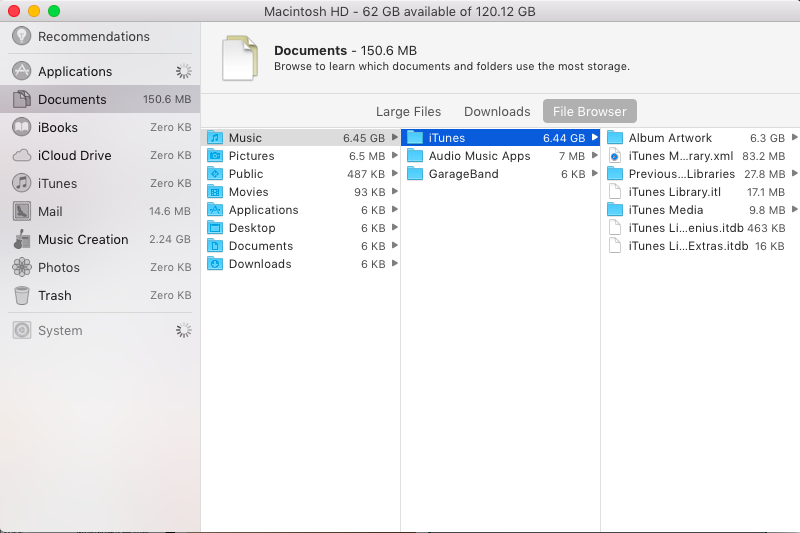Click the Previous Libraries folder icon
The height and width of the screenshot is (533, 800).
click(x=615, y=174)
